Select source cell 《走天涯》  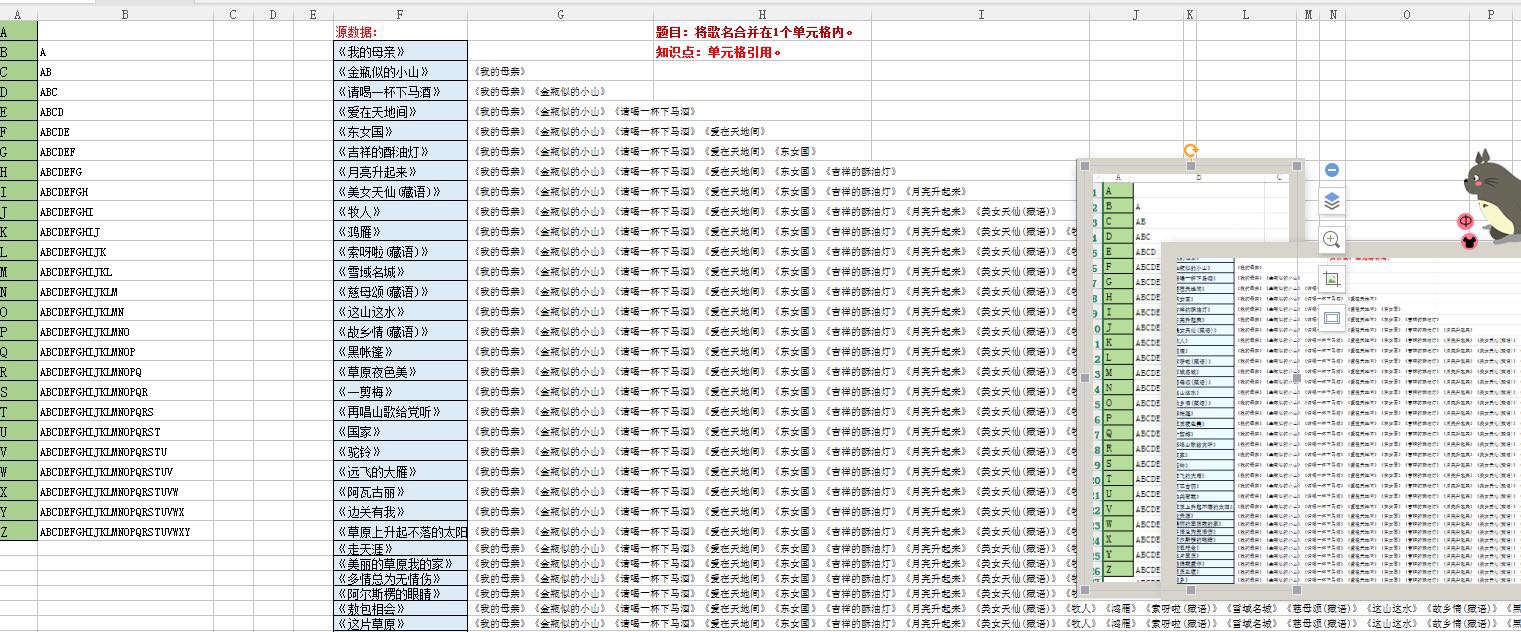tap(400, 549)
